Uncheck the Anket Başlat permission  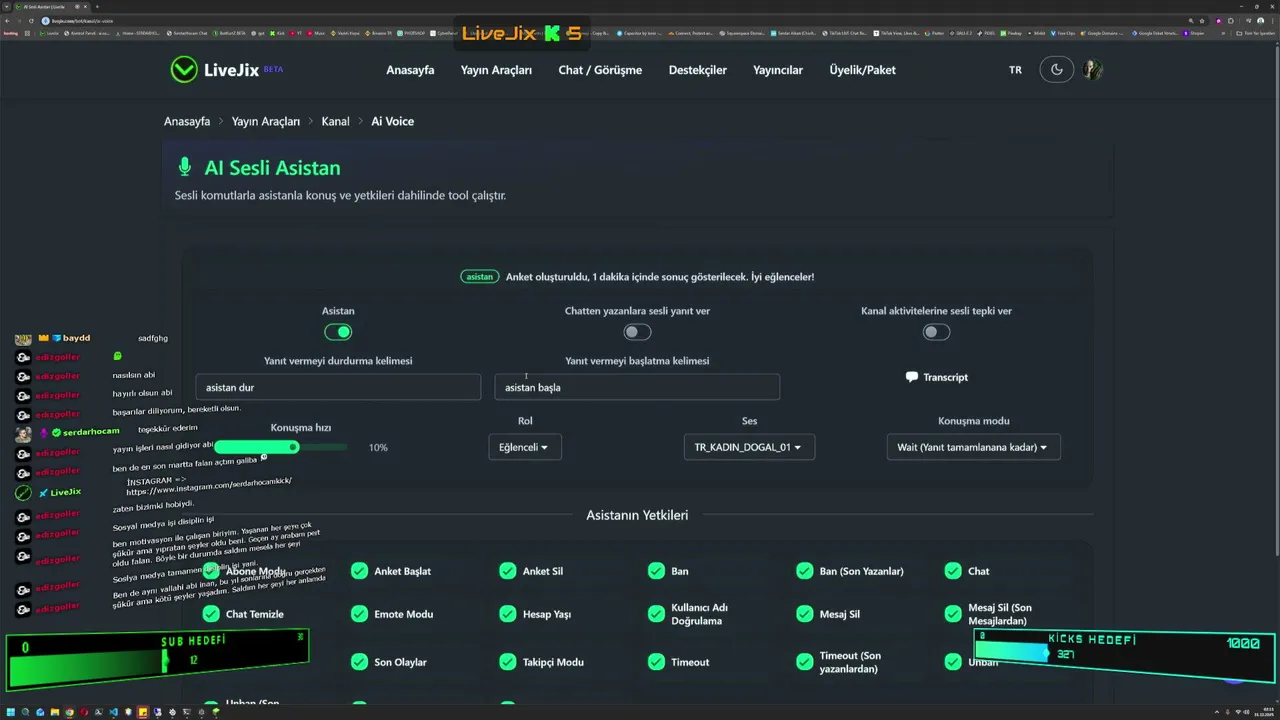359,571
